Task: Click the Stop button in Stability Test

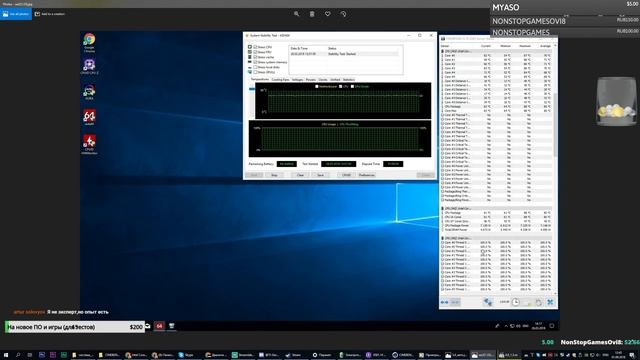Action: [x=274, y=175]
